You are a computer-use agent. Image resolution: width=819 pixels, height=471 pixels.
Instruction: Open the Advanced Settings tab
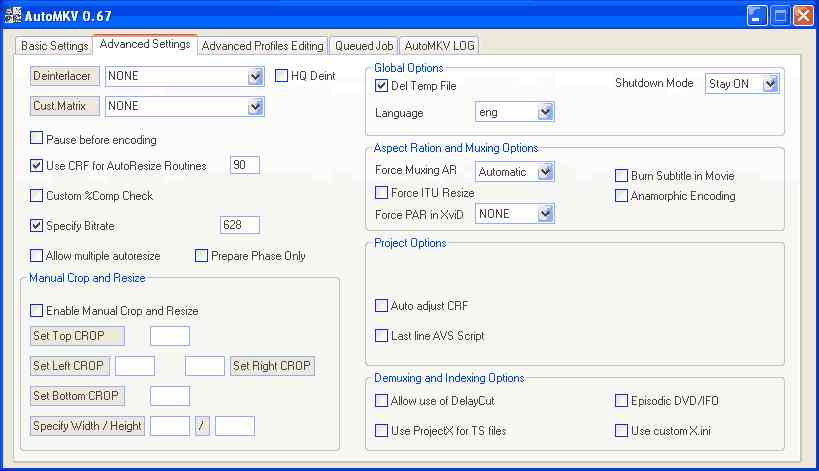pos(145,44)
